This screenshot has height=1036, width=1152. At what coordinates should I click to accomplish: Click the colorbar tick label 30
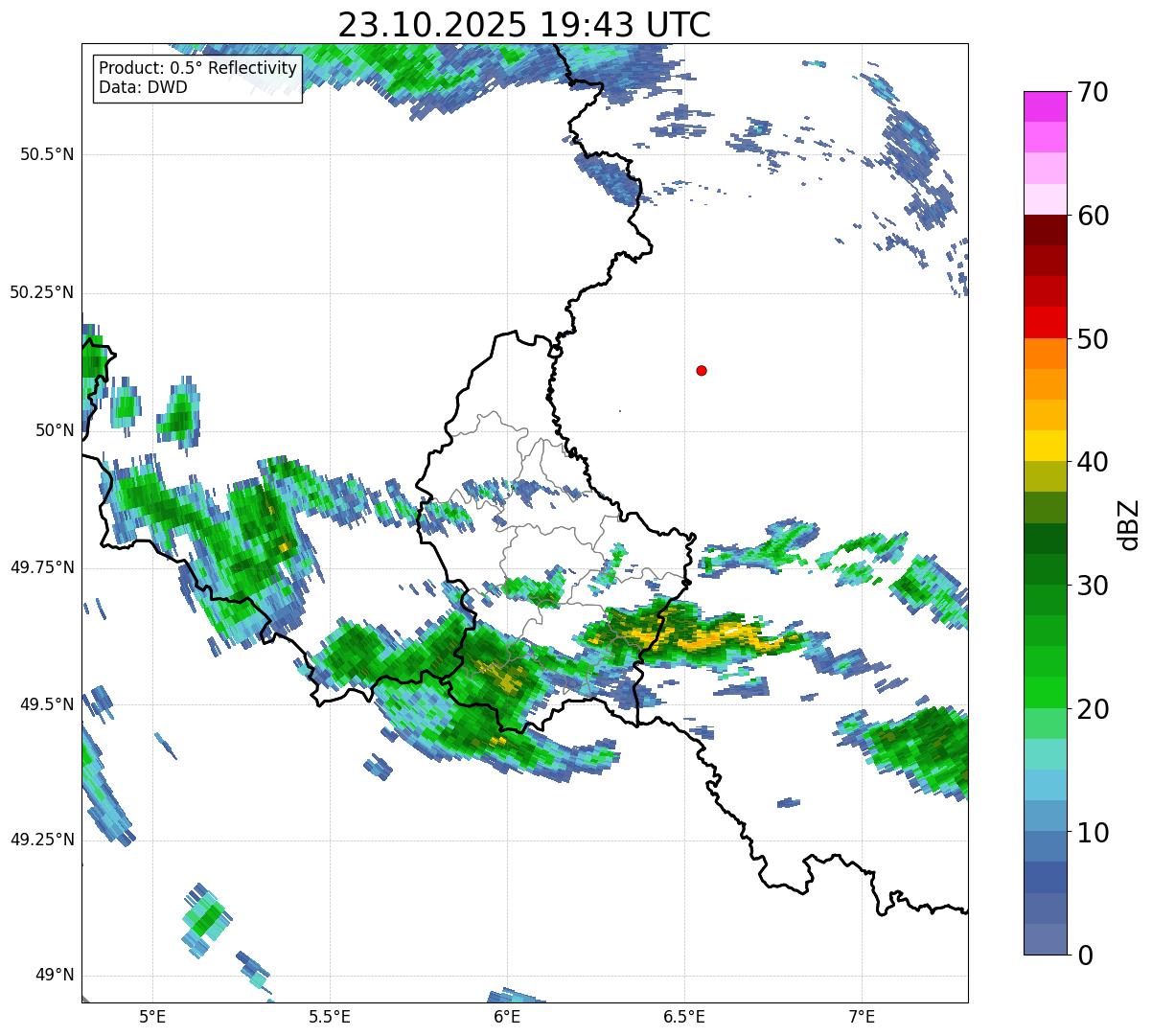[x=1094, y=586]
